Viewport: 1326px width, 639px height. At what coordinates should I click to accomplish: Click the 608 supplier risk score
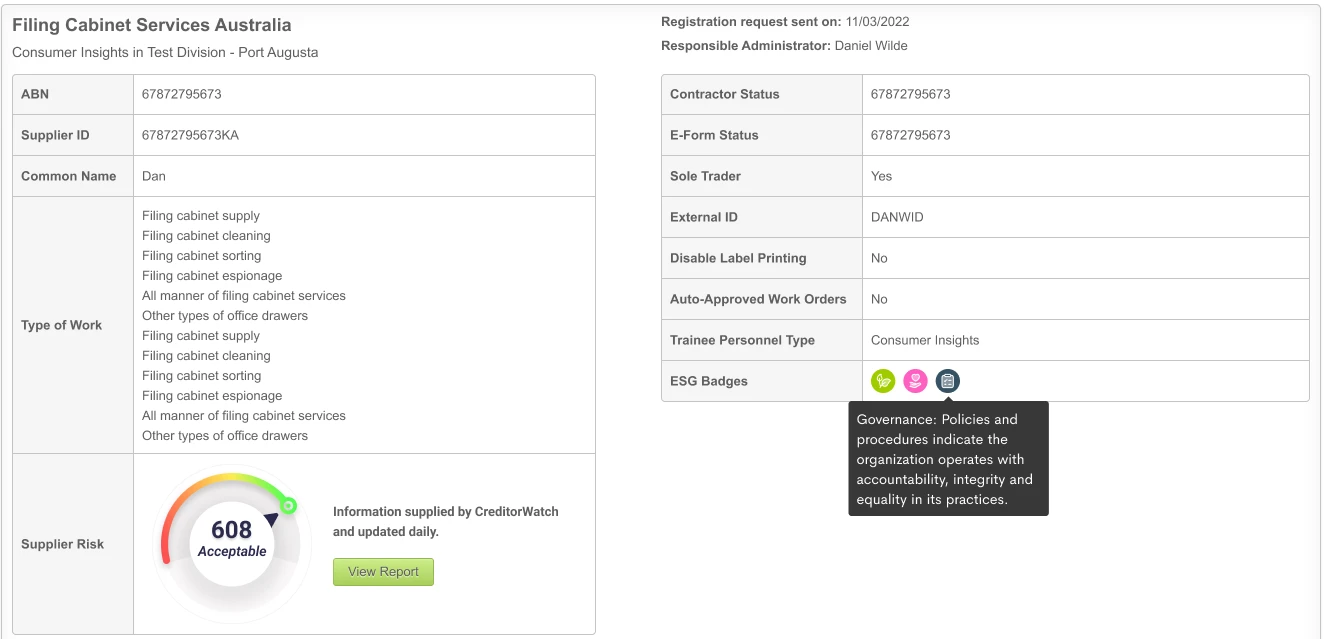pyautogui.click(x=232, y=530)
